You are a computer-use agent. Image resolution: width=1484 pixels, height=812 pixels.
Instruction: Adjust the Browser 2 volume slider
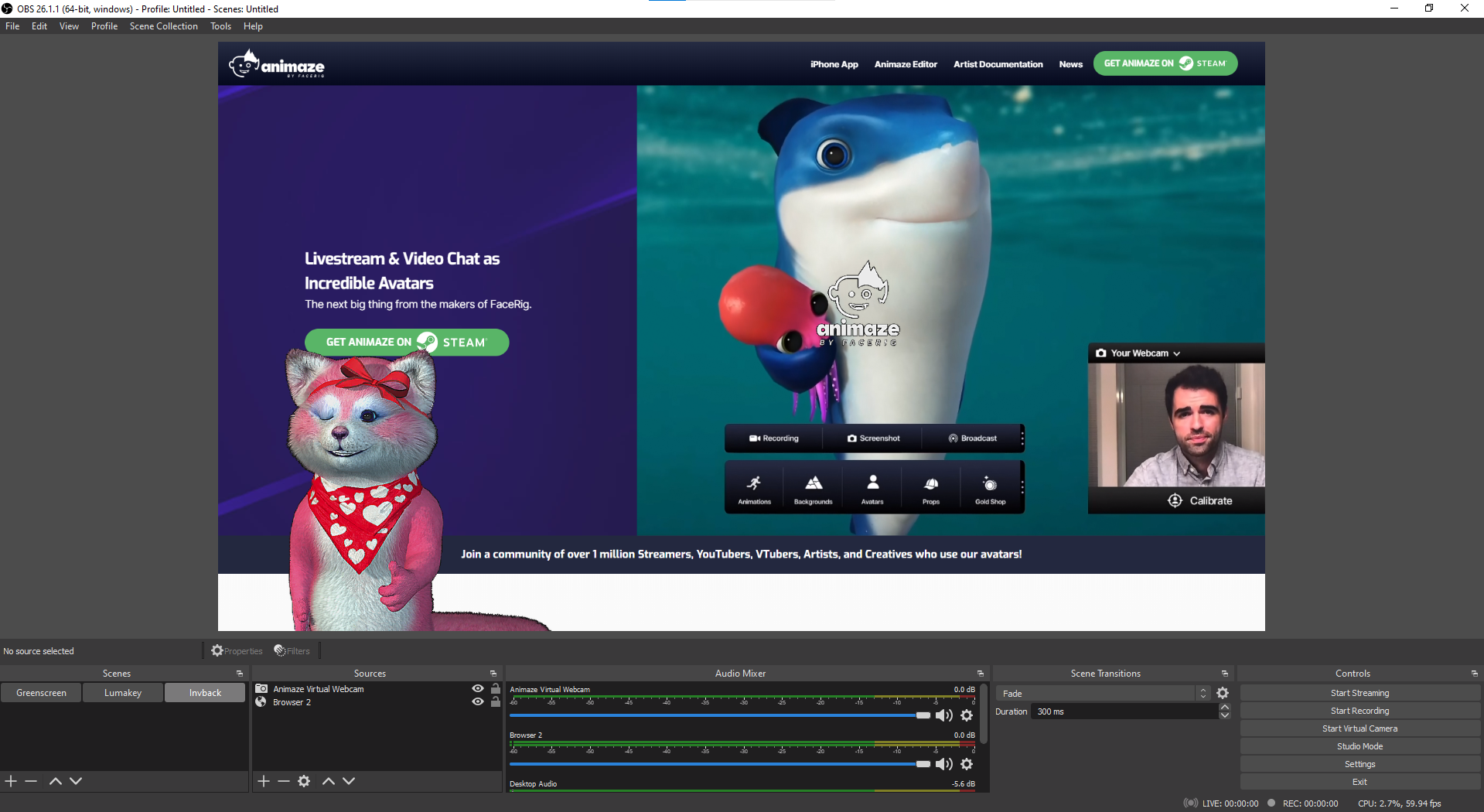720,764
